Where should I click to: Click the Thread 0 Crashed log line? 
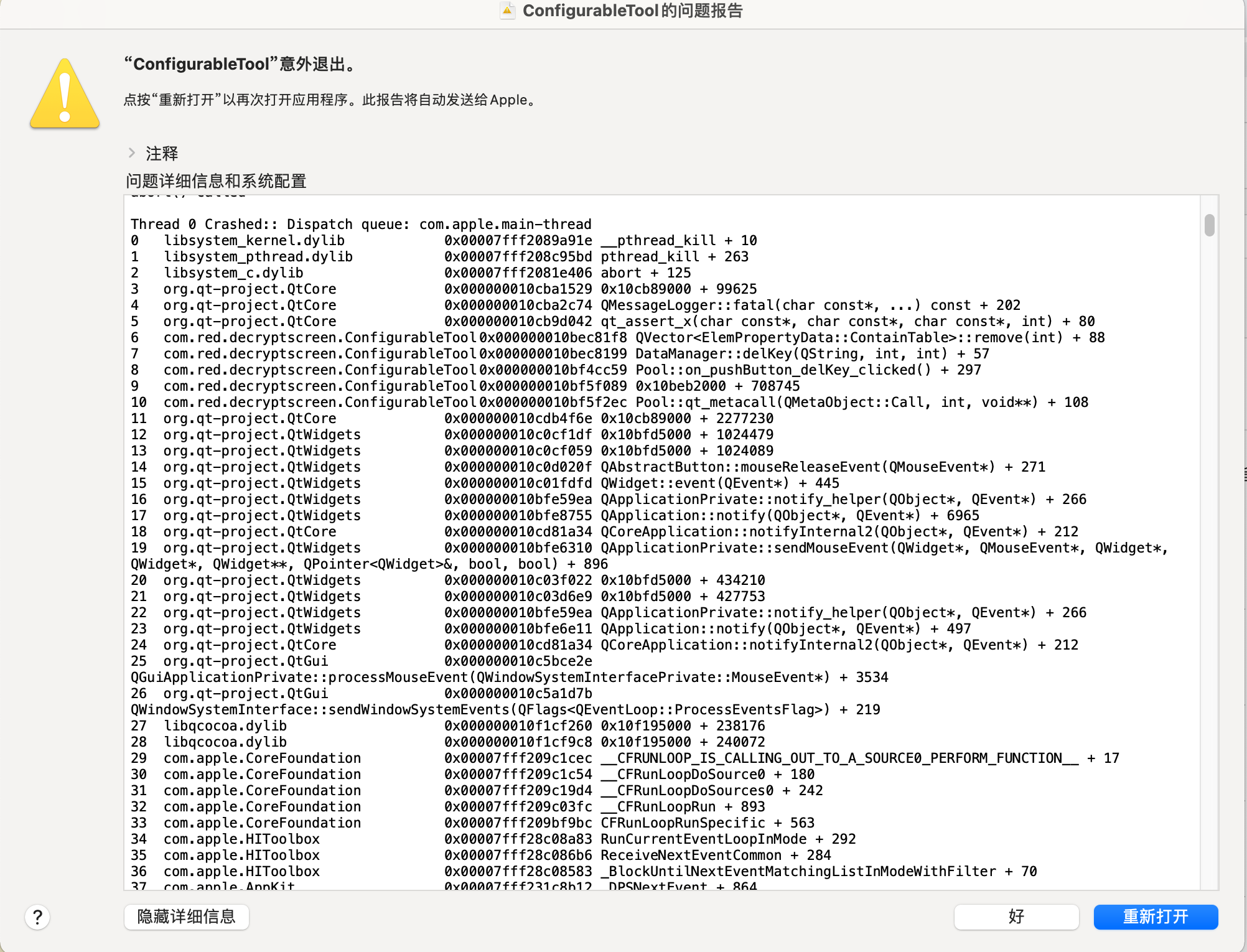click(361, 224)
